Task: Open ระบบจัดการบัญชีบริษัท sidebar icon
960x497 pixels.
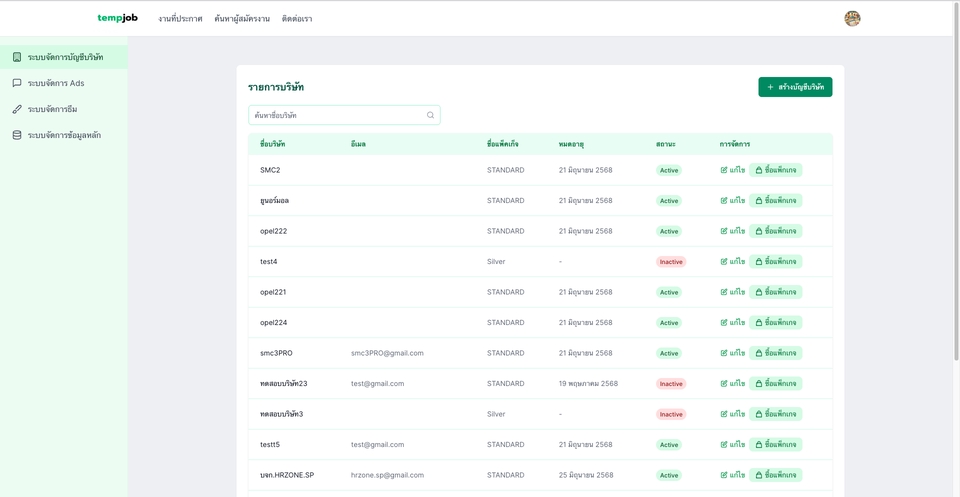Action: pos(17,57)
